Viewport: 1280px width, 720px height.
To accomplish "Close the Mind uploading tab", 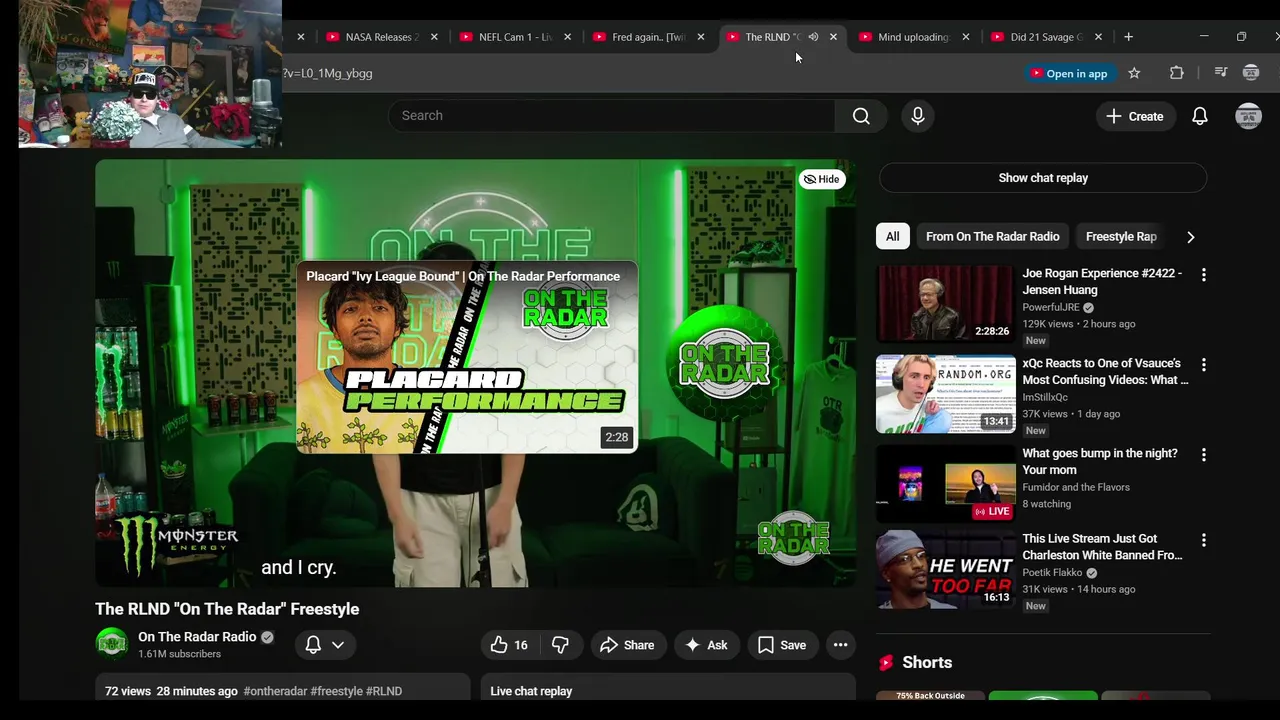I will pyautogui.click(x=965, y=37).
